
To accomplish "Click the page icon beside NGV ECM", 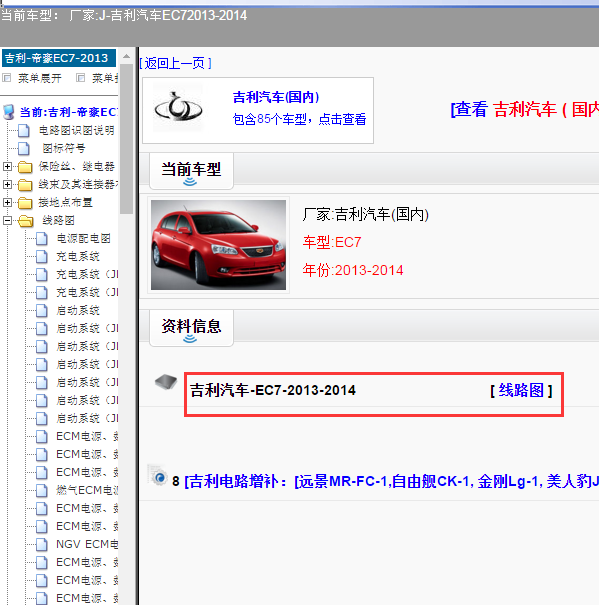I will pos(42,544).
